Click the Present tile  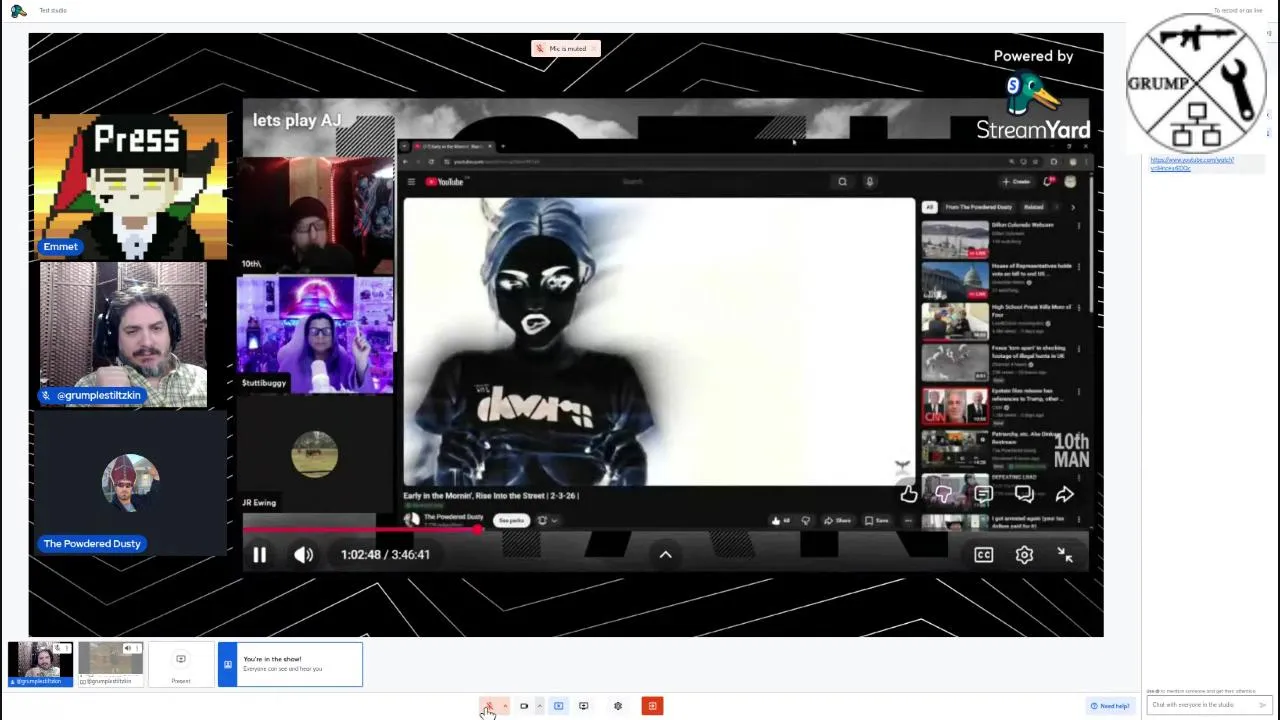(x=181, y=665)
